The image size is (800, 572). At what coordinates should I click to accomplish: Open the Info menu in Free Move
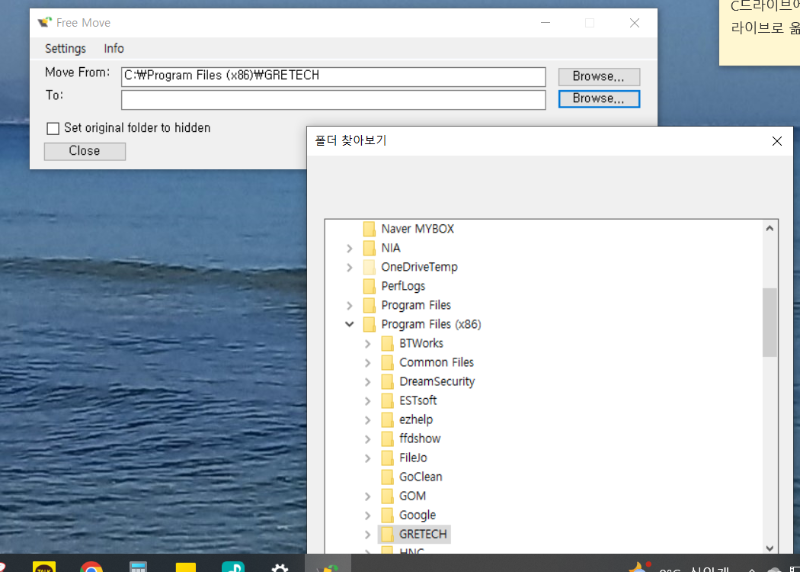[x=114, y=48]
